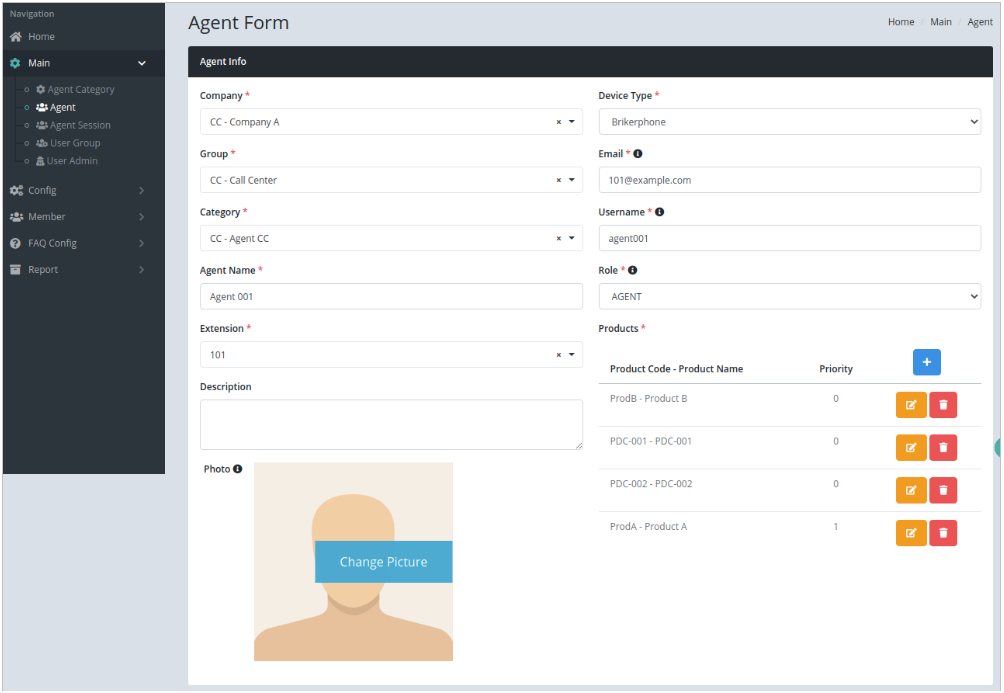
Task: Add a new product with the plus icon
Action: pyautogui.click(x=926, y=362)
